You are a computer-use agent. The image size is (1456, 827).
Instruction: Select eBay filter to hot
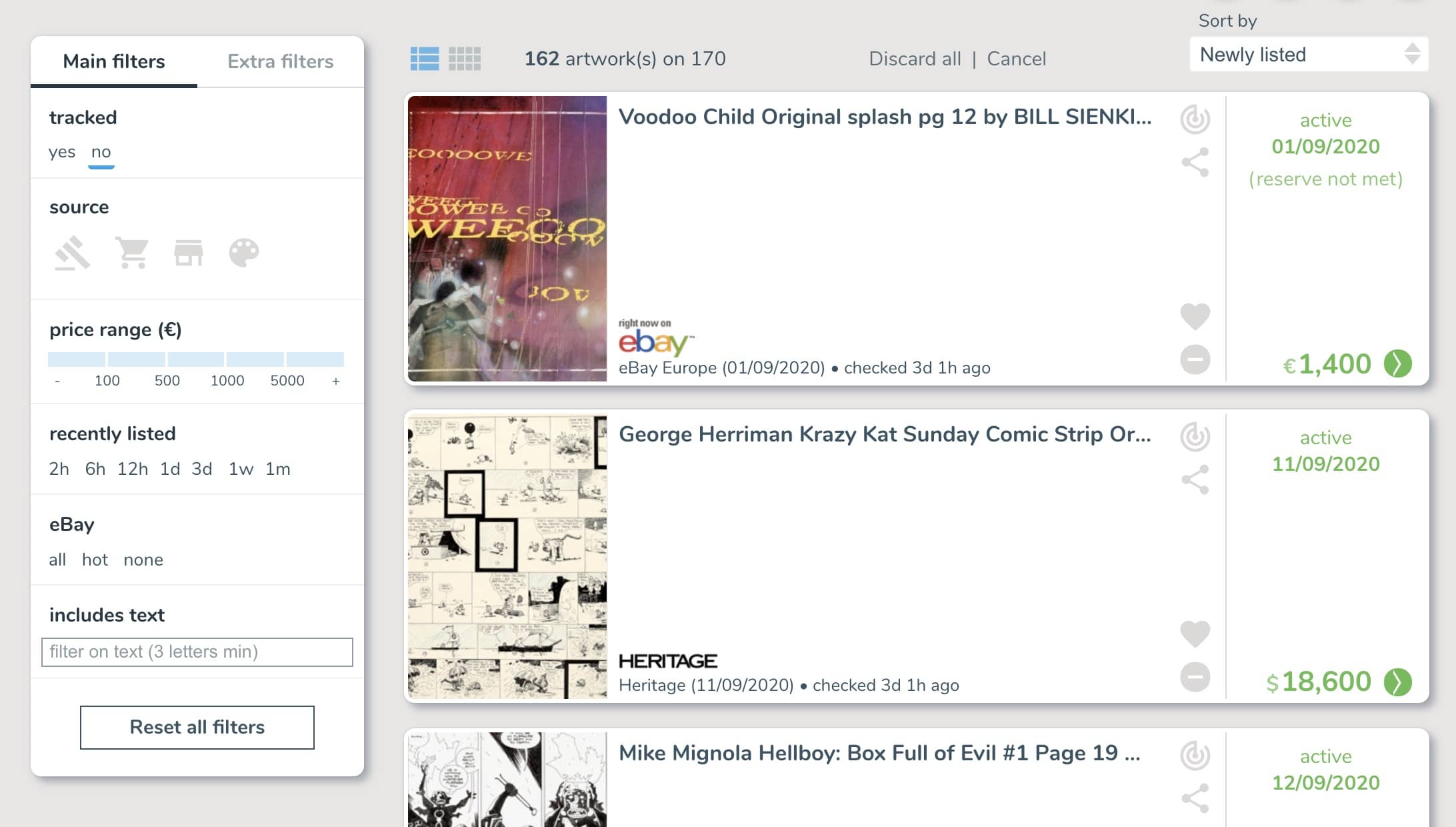94,559
